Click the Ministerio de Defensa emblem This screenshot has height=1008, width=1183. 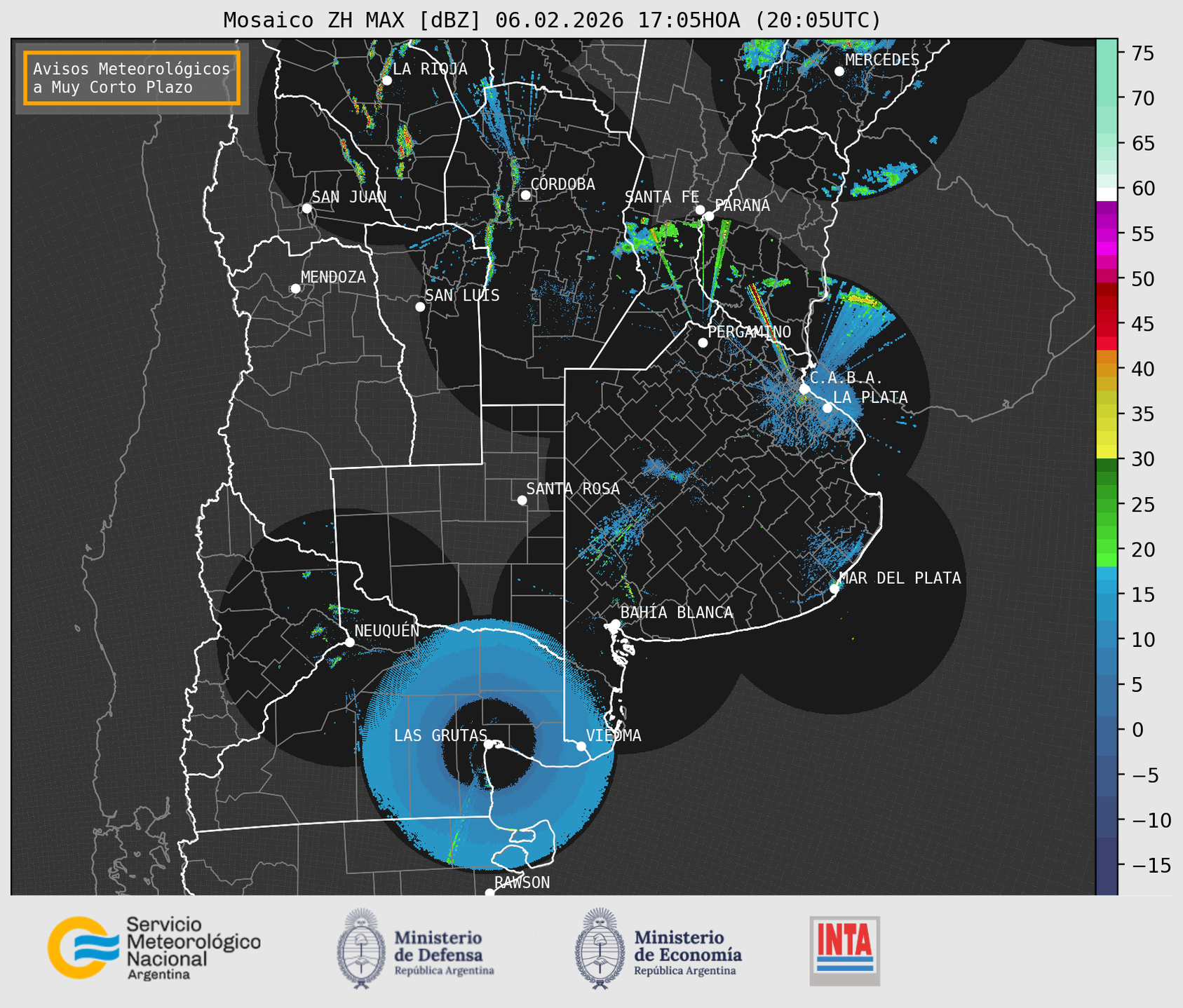pyautogui.click(x=361, y=948)
